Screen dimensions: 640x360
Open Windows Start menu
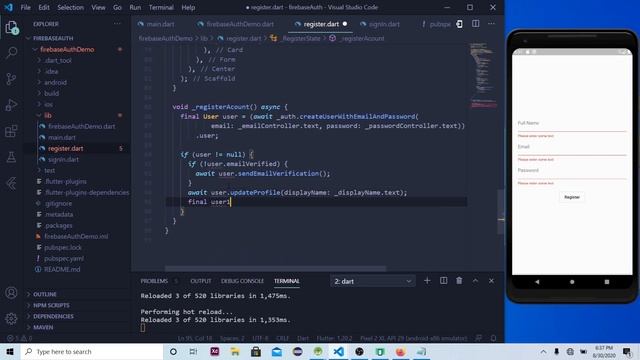point(10,351)
